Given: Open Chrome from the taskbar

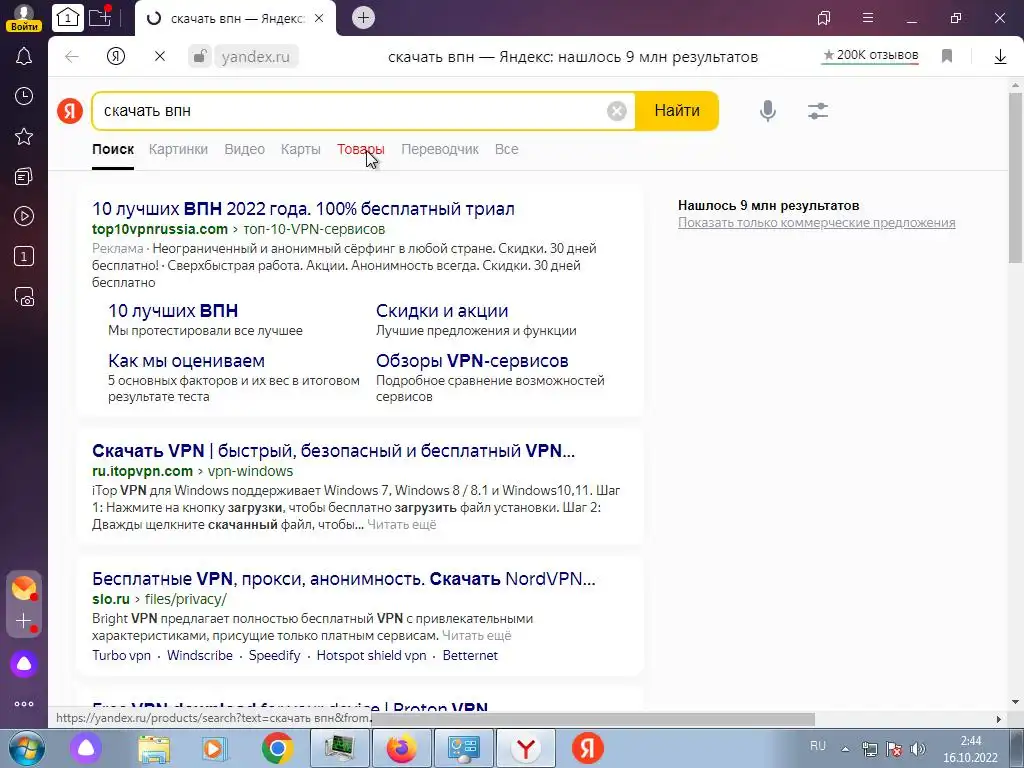Looking at the screenshot, I should tap(278, 748).
